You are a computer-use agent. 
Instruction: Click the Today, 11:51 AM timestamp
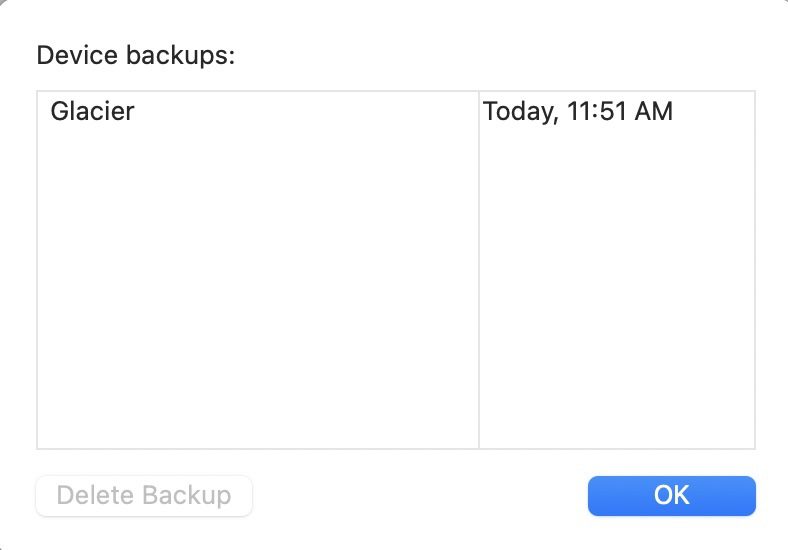(578, 111)
